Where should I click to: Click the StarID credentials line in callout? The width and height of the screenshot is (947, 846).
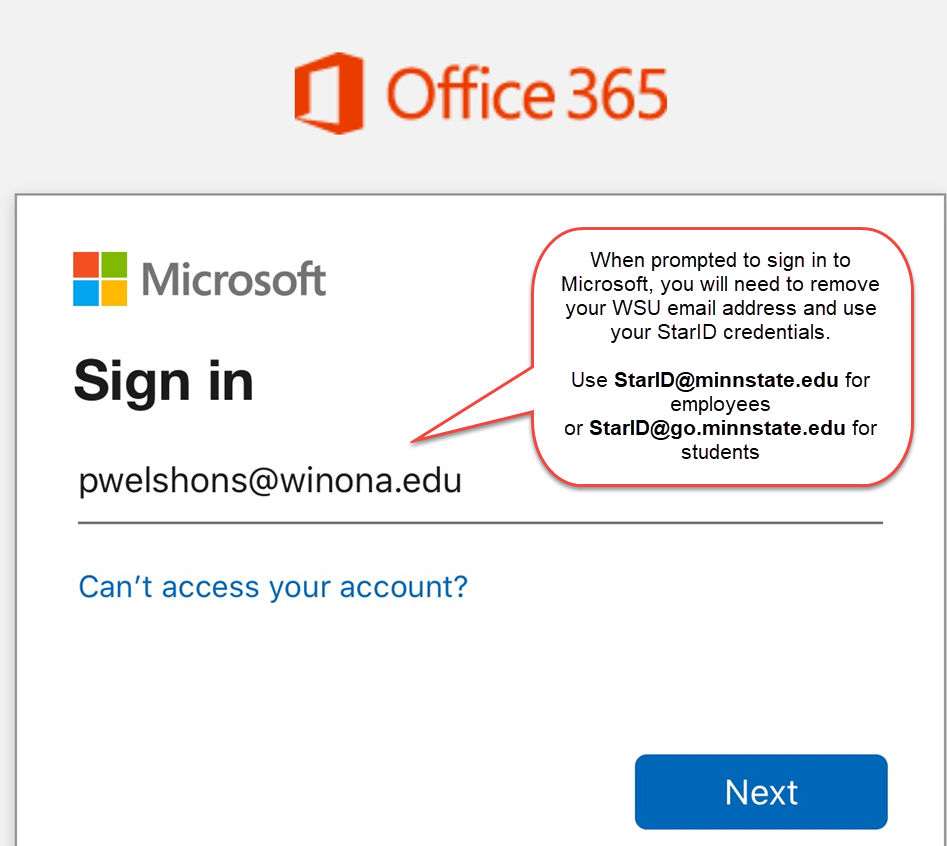[720, 332]
